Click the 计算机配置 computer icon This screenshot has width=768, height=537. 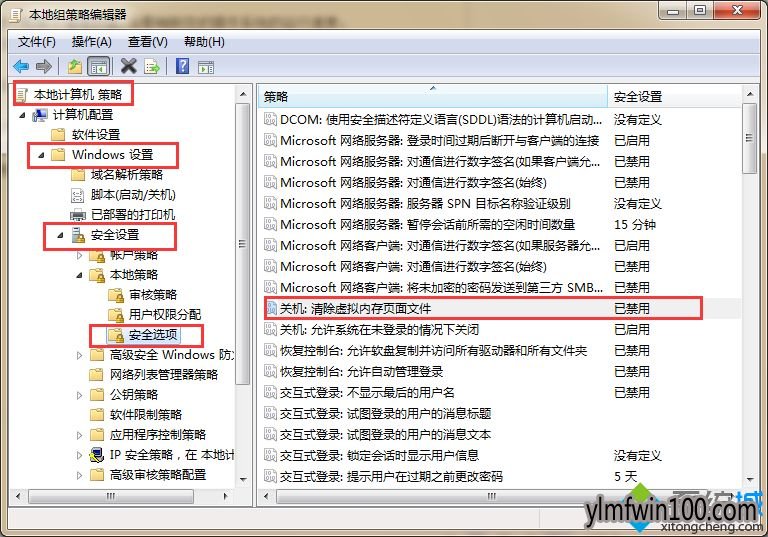click(40, 115)
